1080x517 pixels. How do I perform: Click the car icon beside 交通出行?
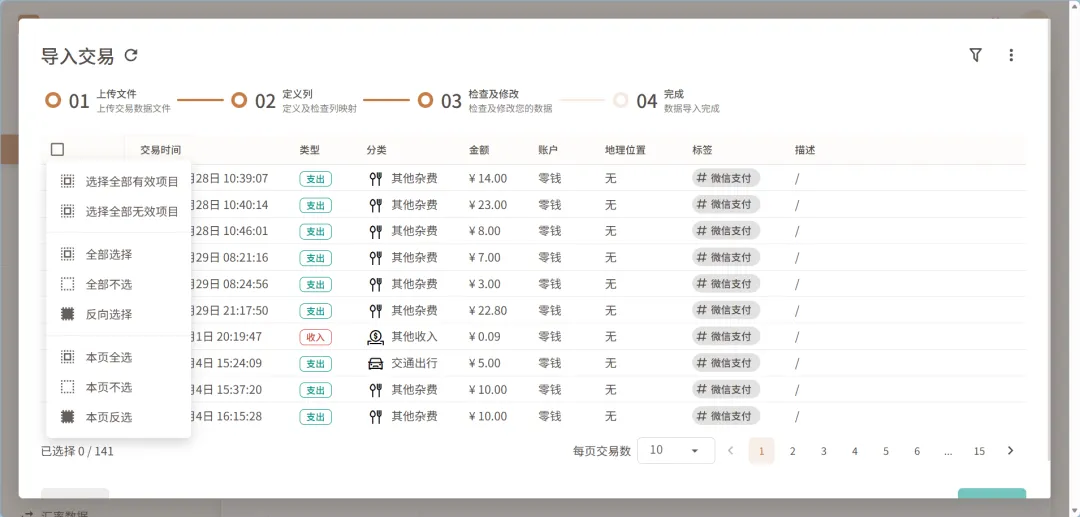375,363
